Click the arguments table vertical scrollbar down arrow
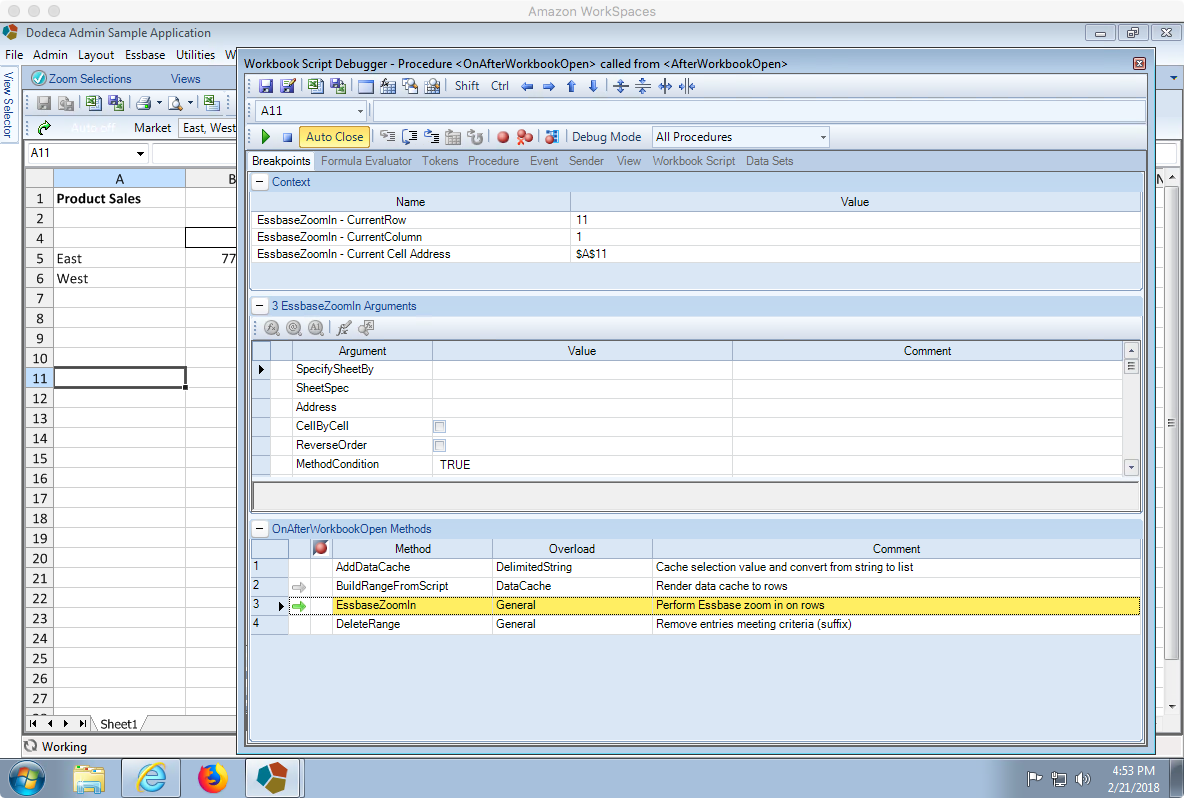The width and height of the screenshot is (1184, 798). click(x=1131, y=467)
